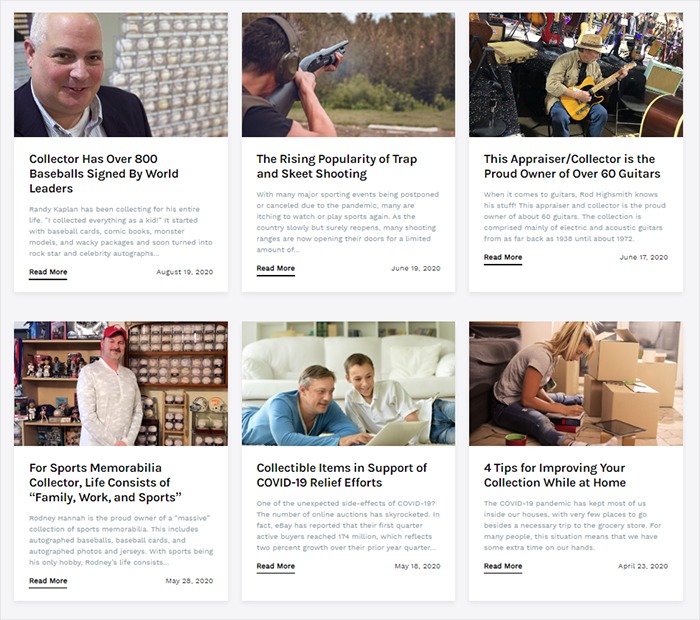Open '4 Tips for Improving Your Collection' title

554,475
